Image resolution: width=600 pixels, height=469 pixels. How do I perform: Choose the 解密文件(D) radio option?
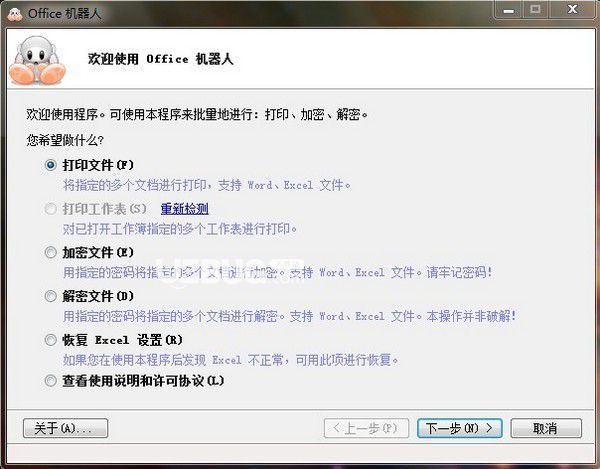tap(51, 296)
